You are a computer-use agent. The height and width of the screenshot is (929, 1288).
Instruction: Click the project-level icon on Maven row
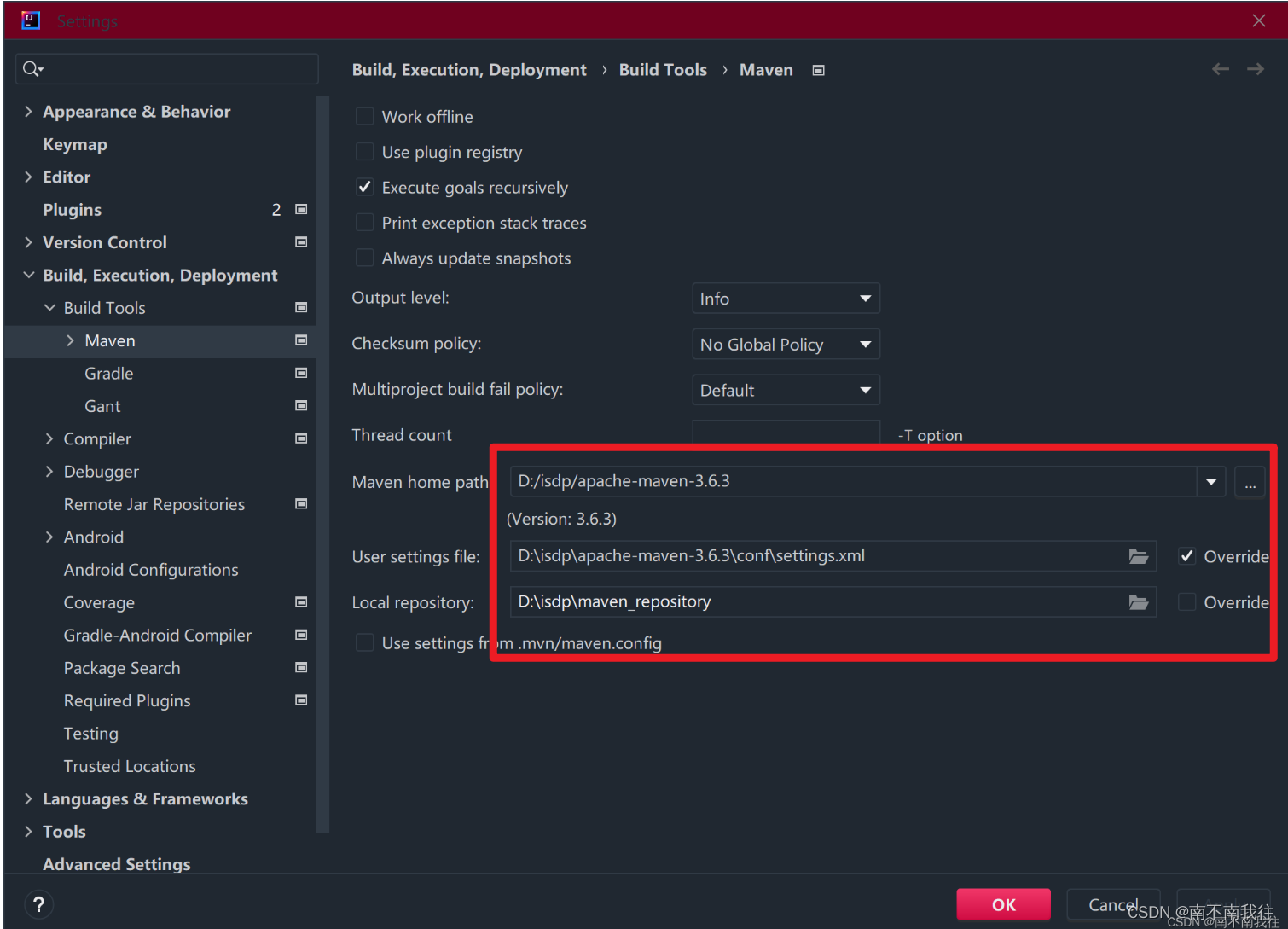[301, 340]
